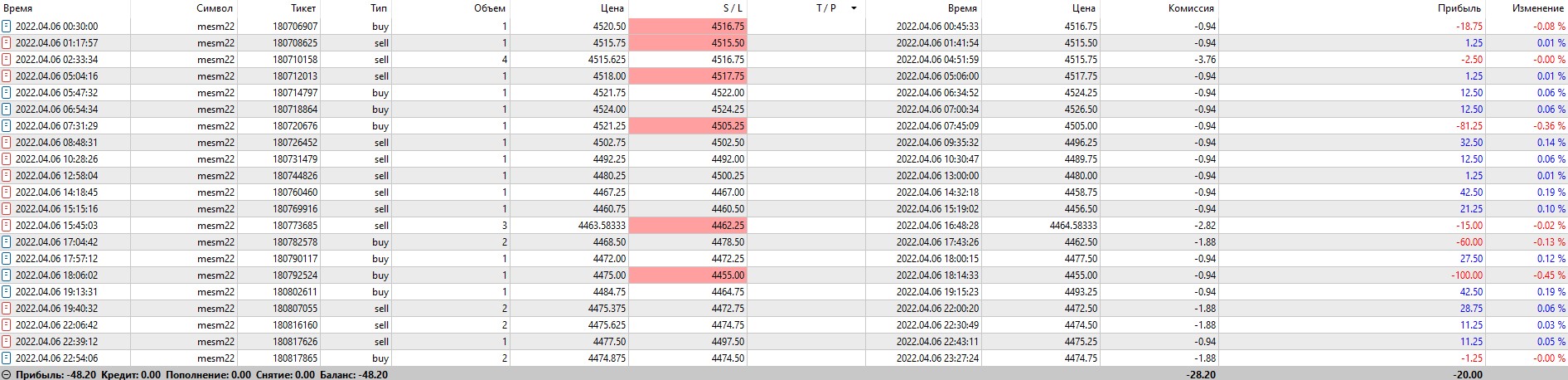The image size is (1568, 380).
Task: Click the sell icon on the 02:33:34 row
Action: pyautogui.click(x=7, y=60)
